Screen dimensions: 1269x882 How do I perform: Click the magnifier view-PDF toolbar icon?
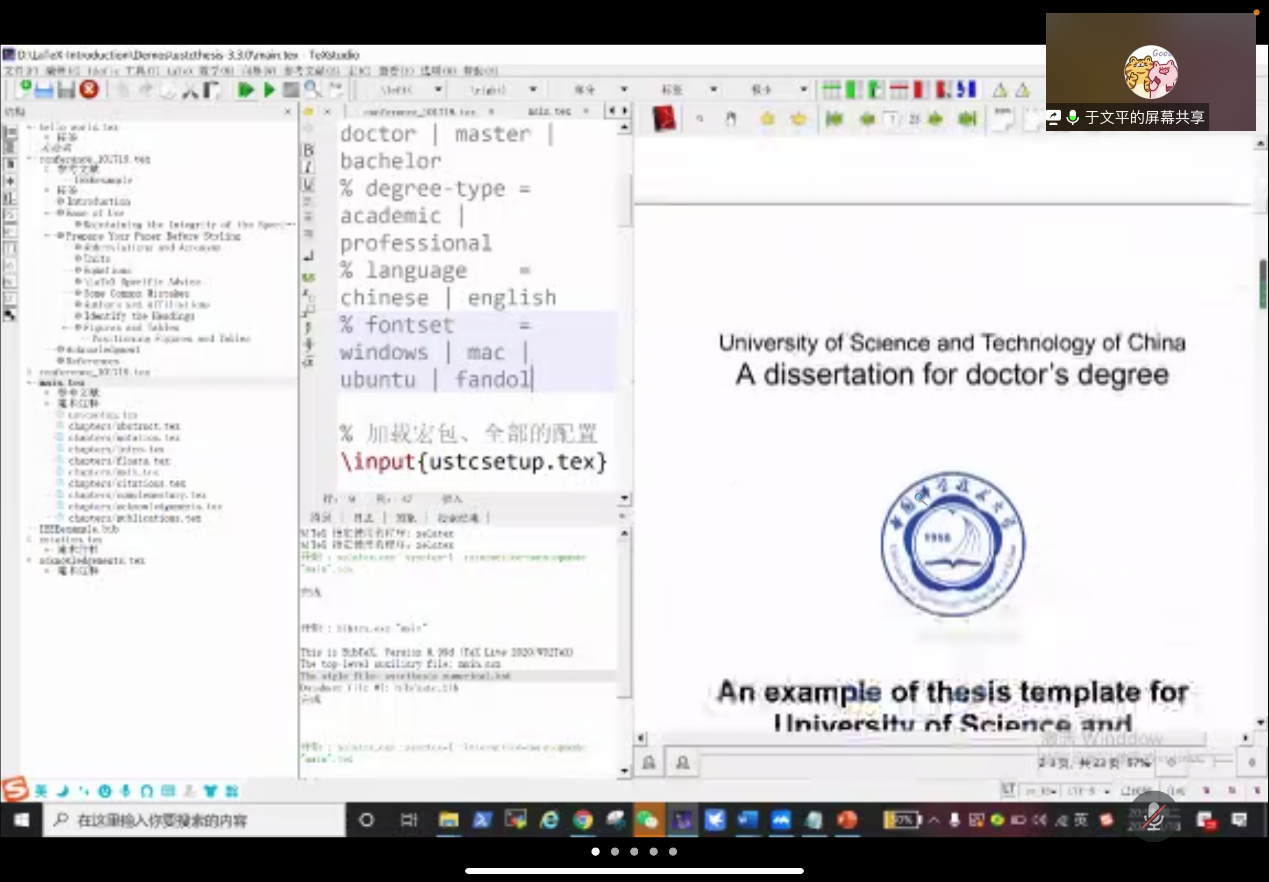(x=312, y=90)
